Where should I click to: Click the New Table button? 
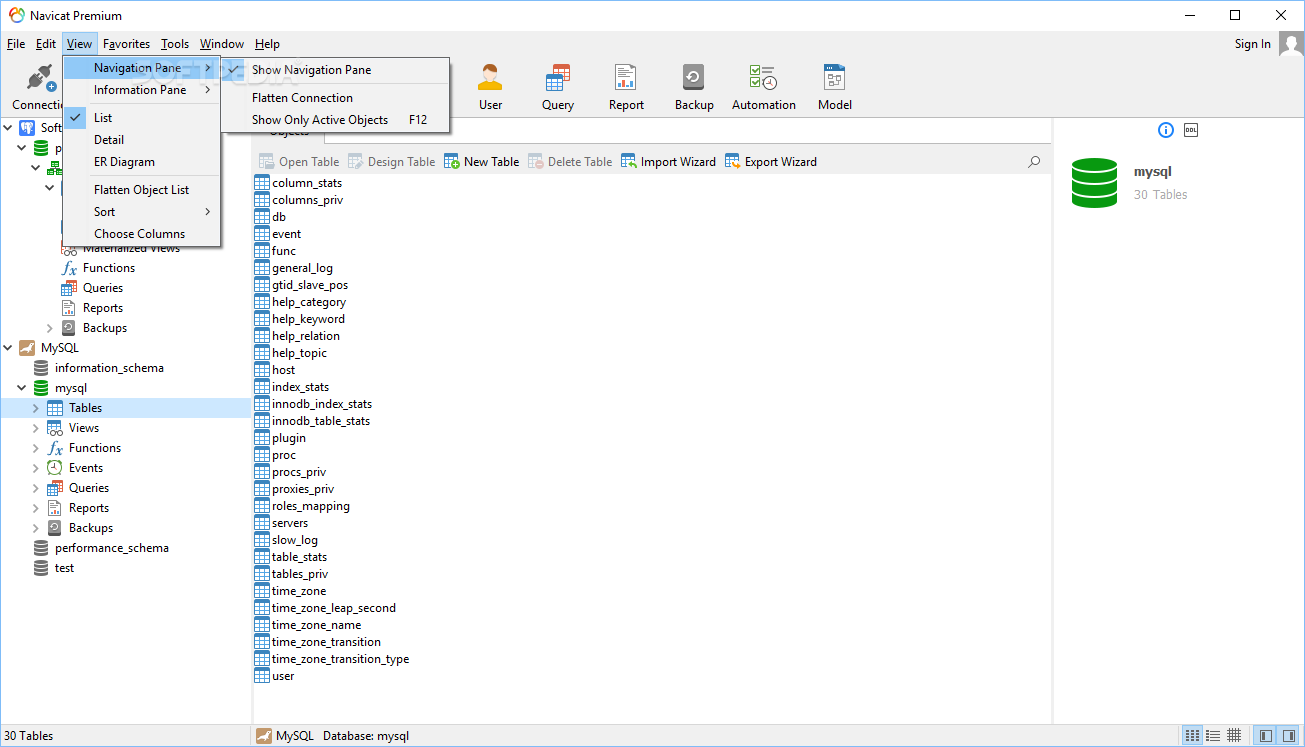(482, 161)
